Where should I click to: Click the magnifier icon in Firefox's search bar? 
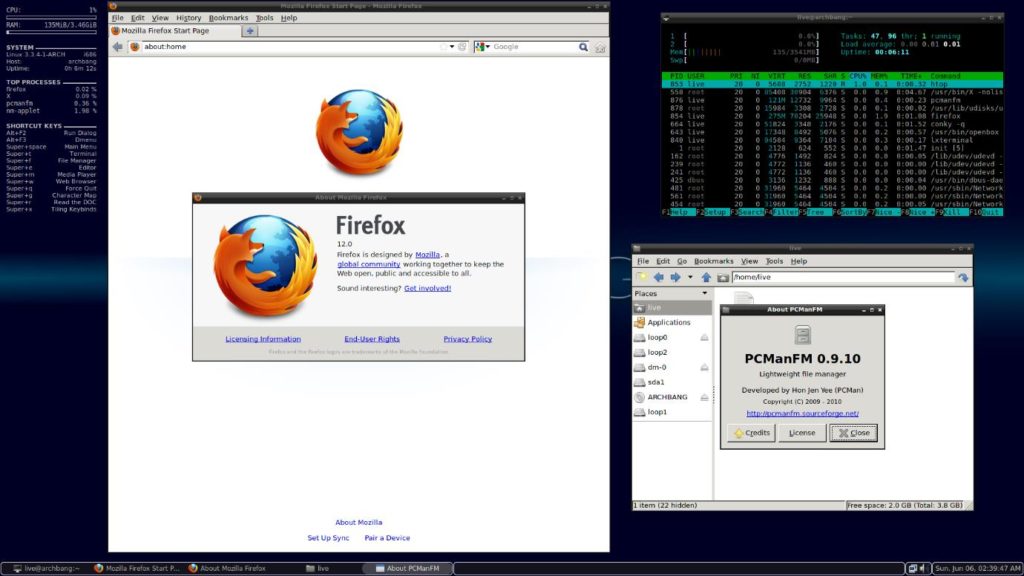(584, 46)
